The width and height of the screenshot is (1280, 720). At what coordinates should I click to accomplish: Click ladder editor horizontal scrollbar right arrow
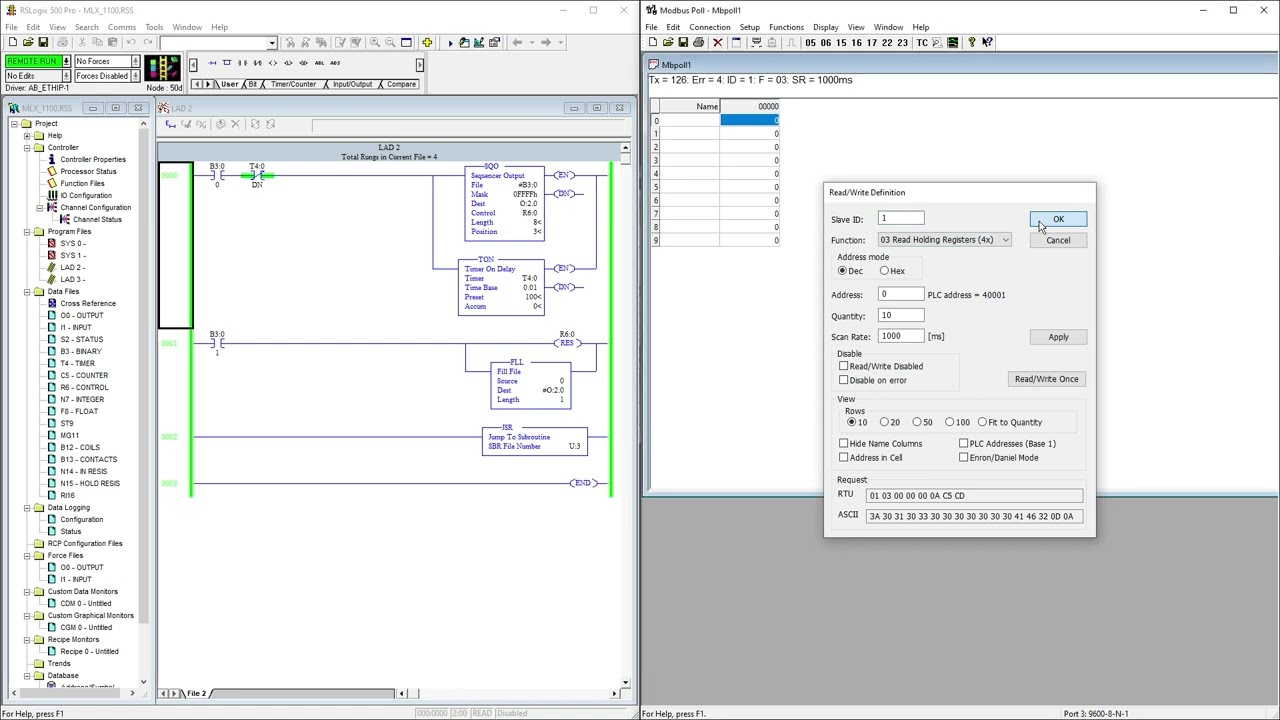[615, 693]
